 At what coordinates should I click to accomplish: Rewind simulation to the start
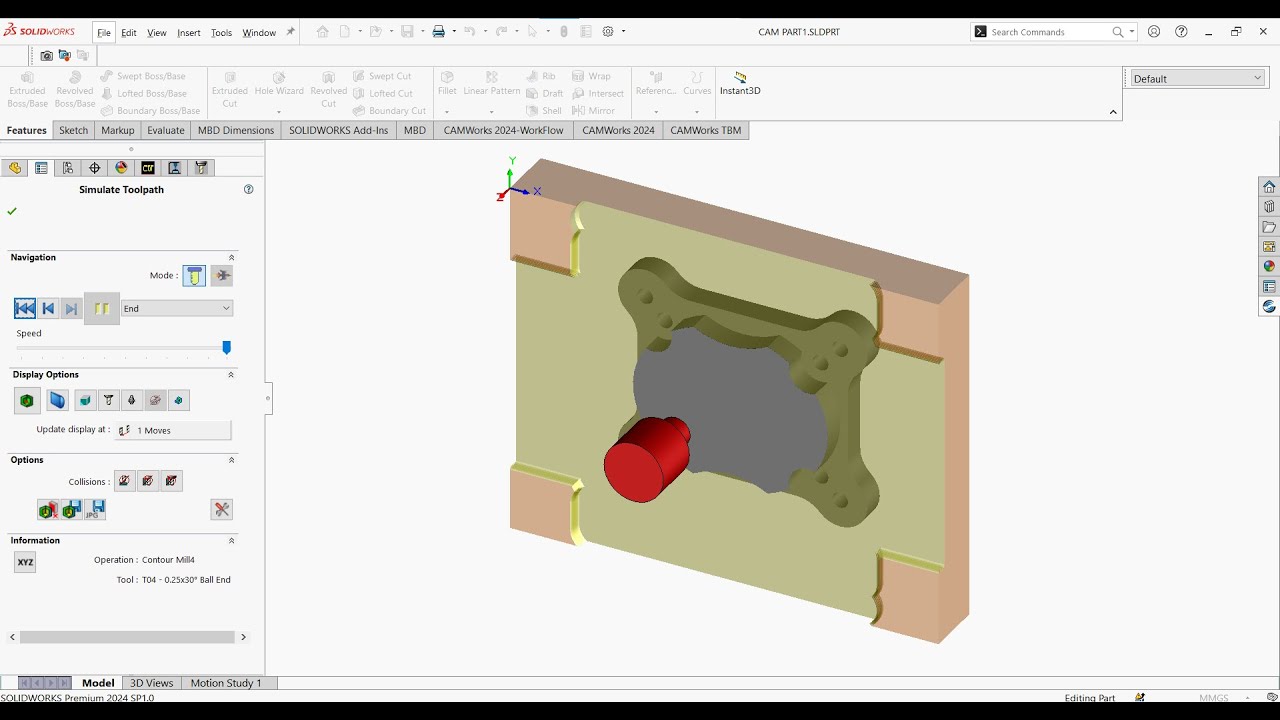point(25,309)
